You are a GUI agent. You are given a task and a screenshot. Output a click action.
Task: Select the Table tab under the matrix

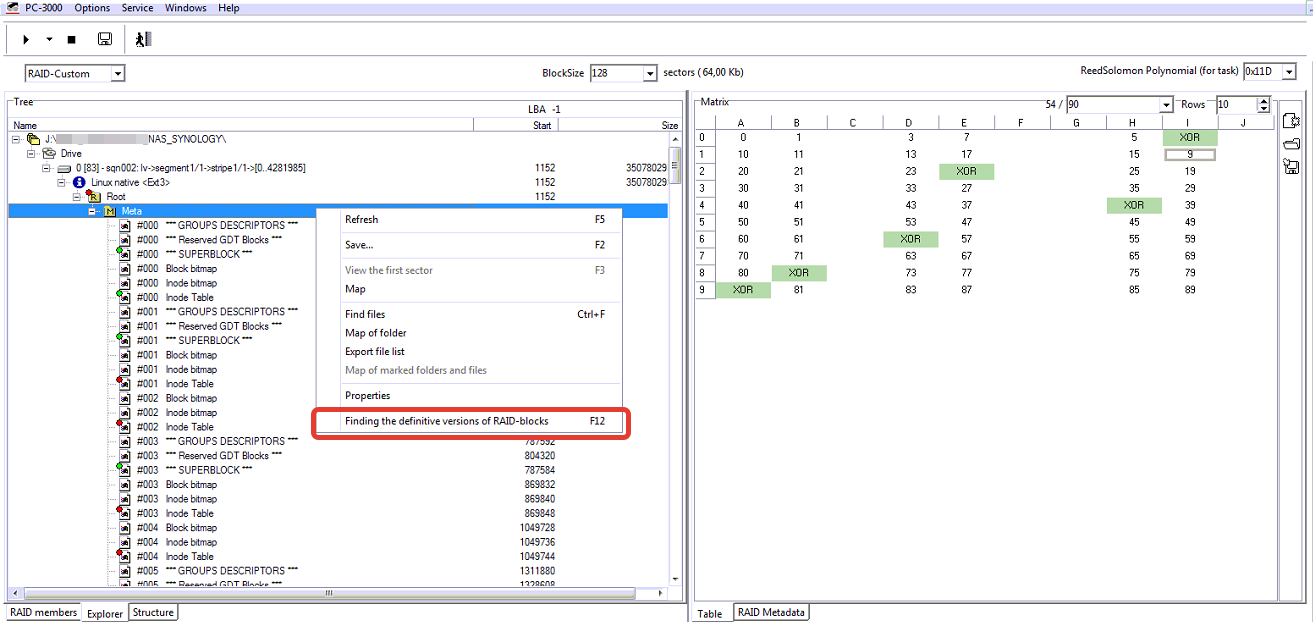point(710,614)
